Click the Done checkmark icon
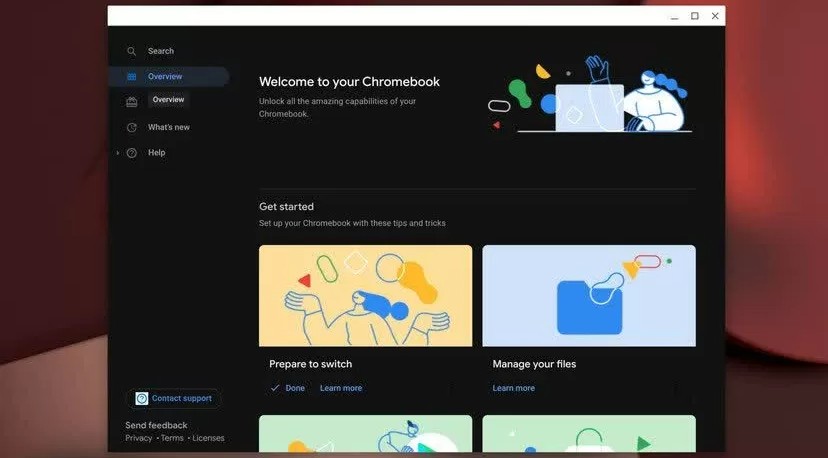 click(x=275, y=388)
